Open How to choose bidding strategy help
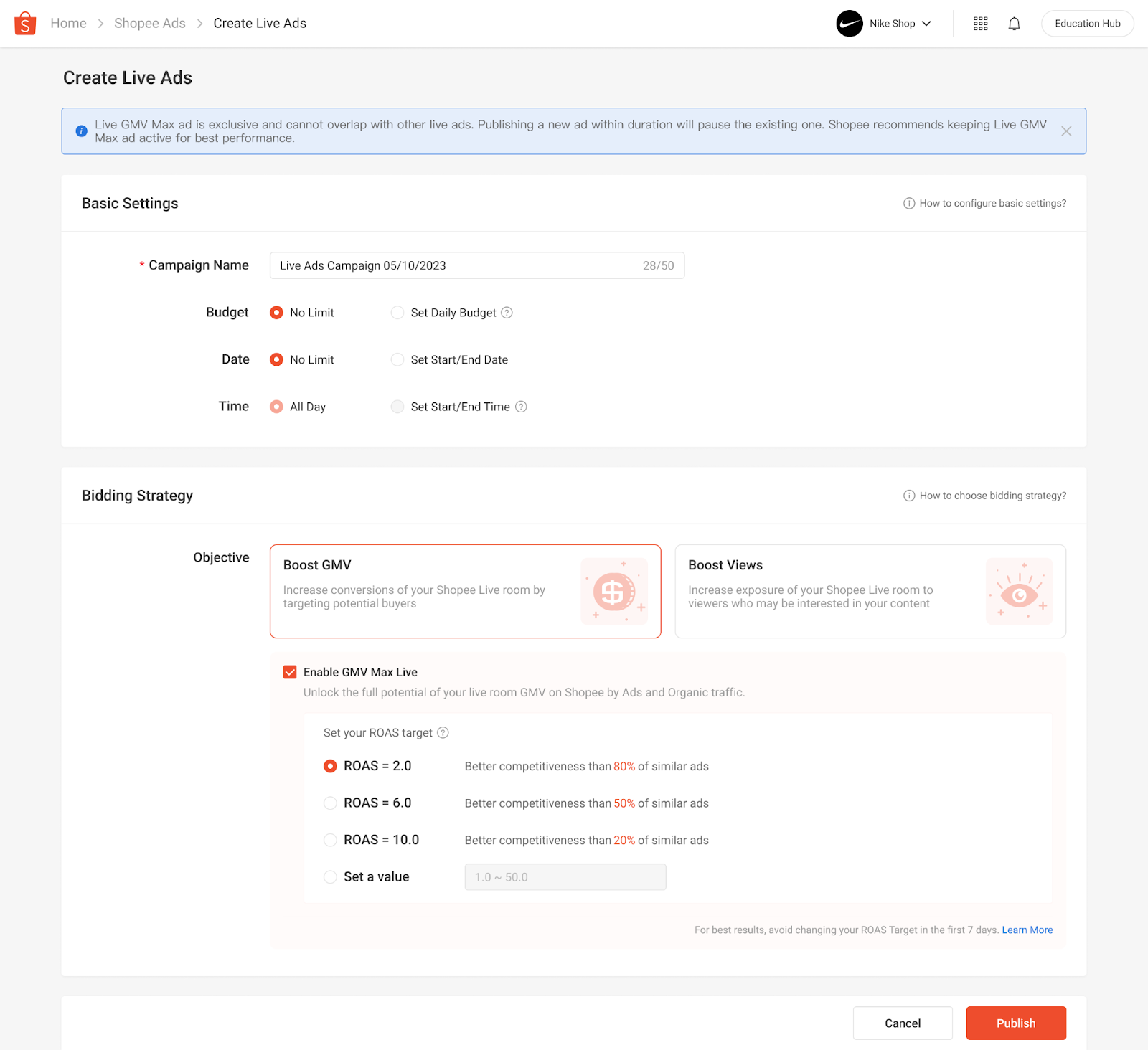Viewport: 1148px width, 1050px height. tap(992, 496)
